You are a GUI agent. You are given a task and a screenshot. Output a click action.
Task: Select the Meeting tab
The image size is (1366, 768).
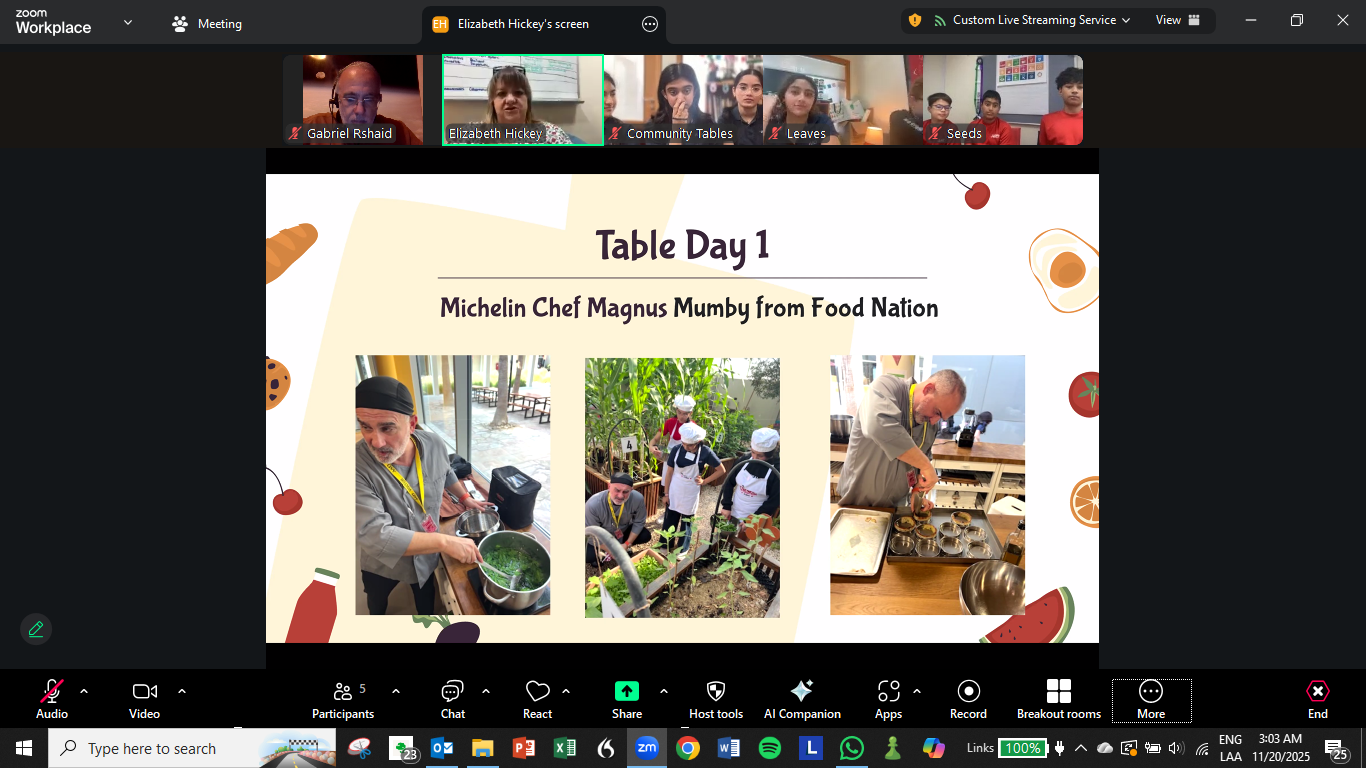[207, 23]
